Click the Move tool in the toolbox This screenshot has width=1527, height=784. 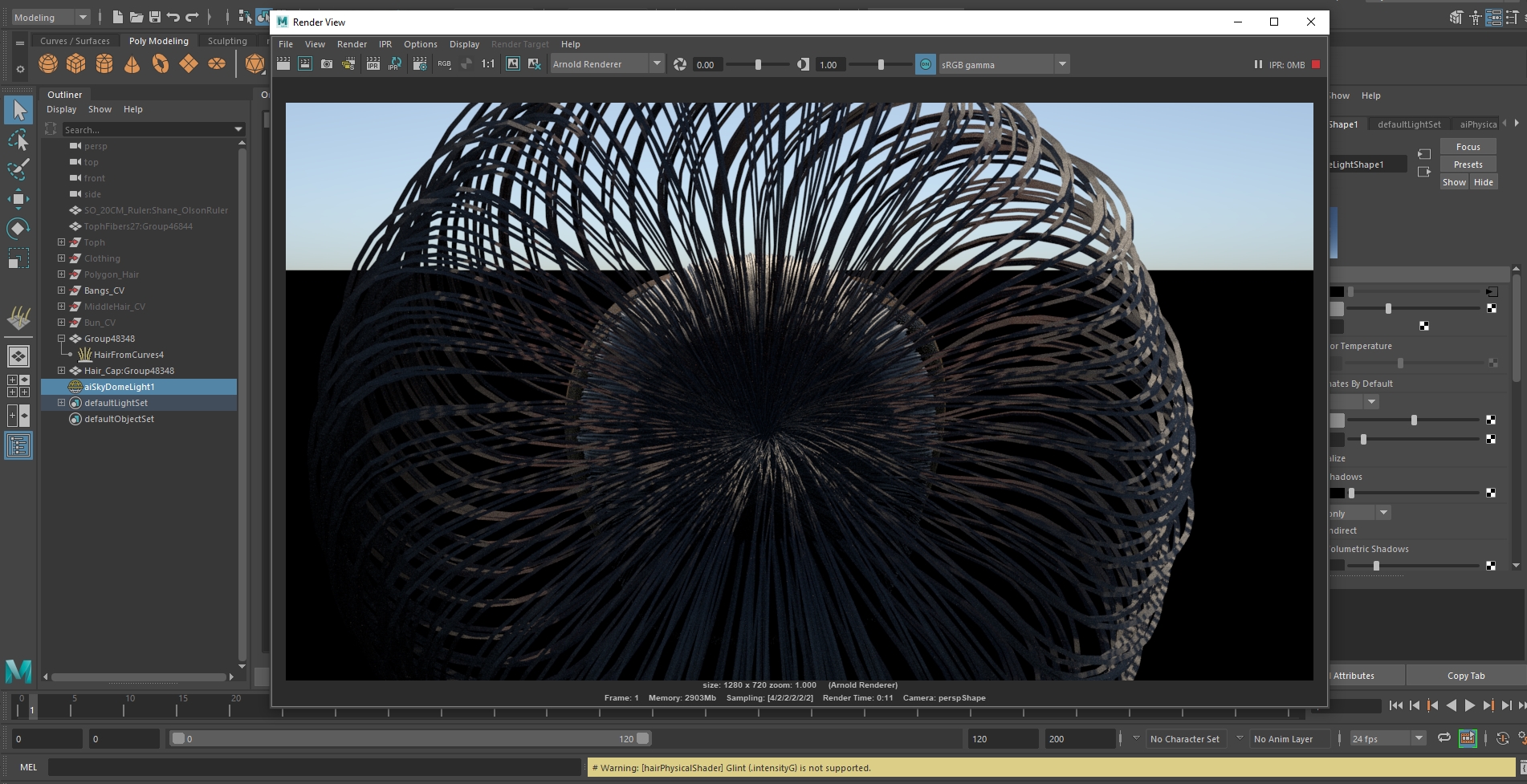[x=18, y=198]
